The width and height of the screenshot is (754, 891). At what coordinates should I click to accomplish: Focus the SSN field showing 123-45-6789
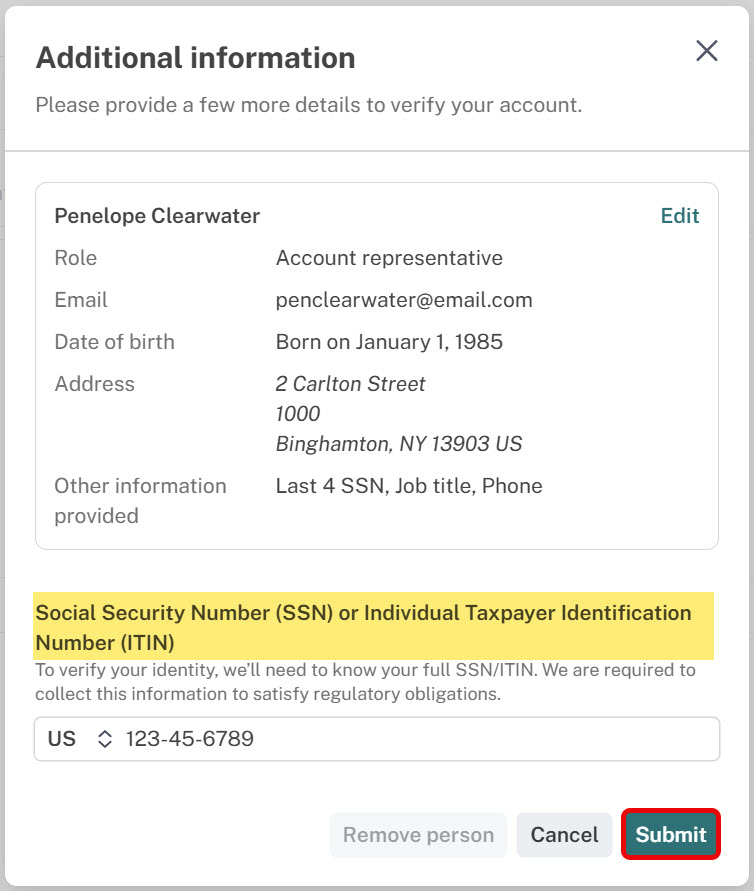[420, 739]
